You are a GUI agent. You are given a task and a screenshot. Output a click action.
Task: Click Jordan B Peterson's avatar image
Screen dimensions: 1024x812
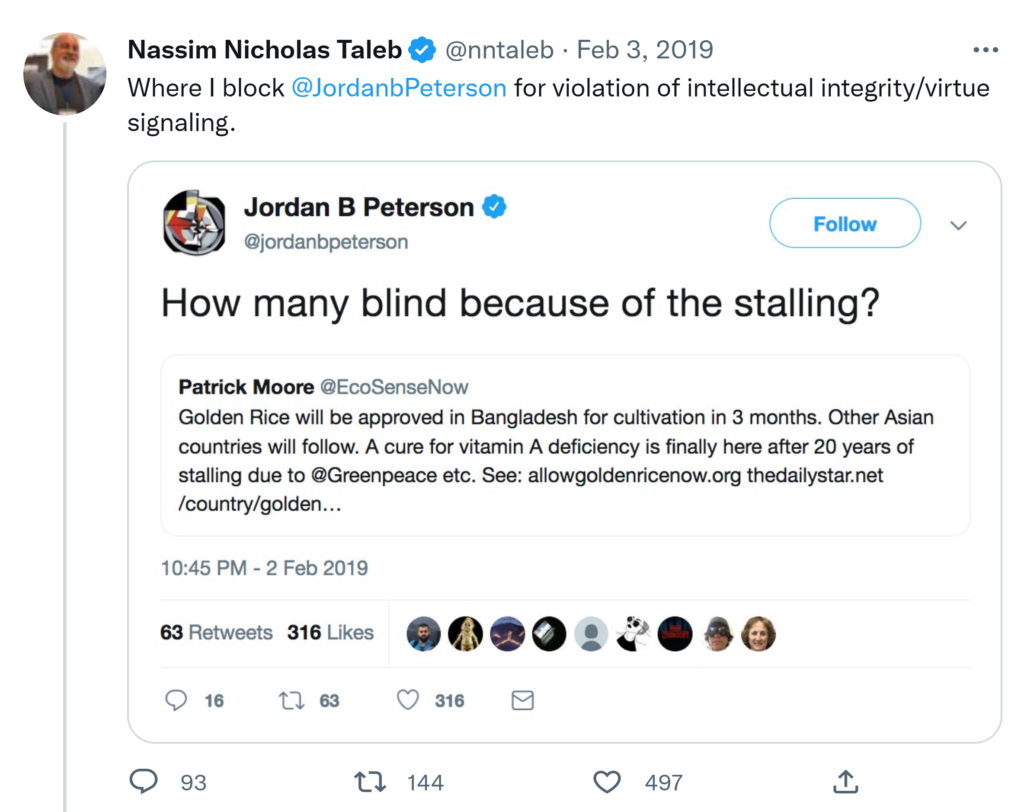point(194,222)
